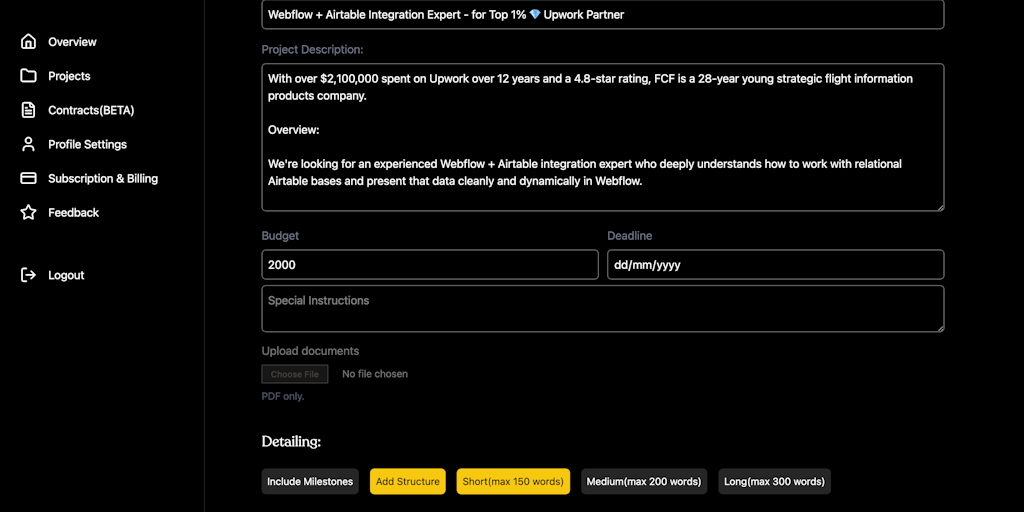Open the Deadline date field
The height and width of the screenshot is (512, 1024).
[x=776, y=264]
